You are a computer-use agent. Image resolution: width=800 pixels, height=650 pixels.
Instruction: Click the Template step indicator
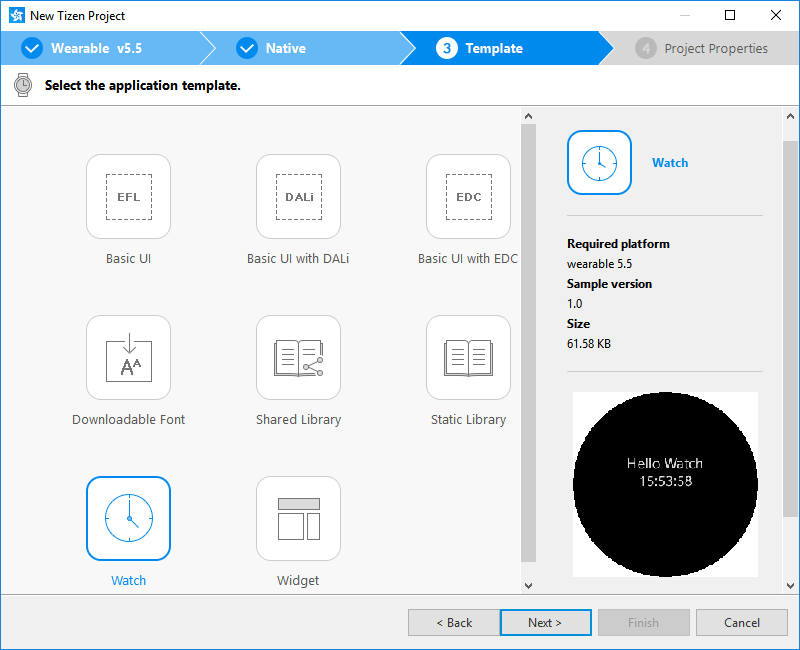coord(490,47)
